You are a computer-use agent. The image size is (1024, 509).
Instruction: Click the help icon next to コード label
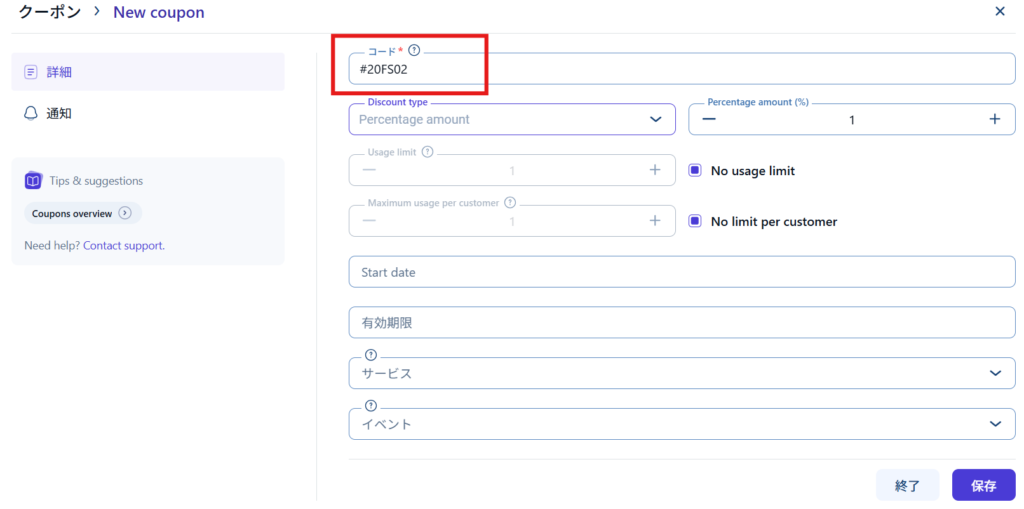[x=415, y=50]
